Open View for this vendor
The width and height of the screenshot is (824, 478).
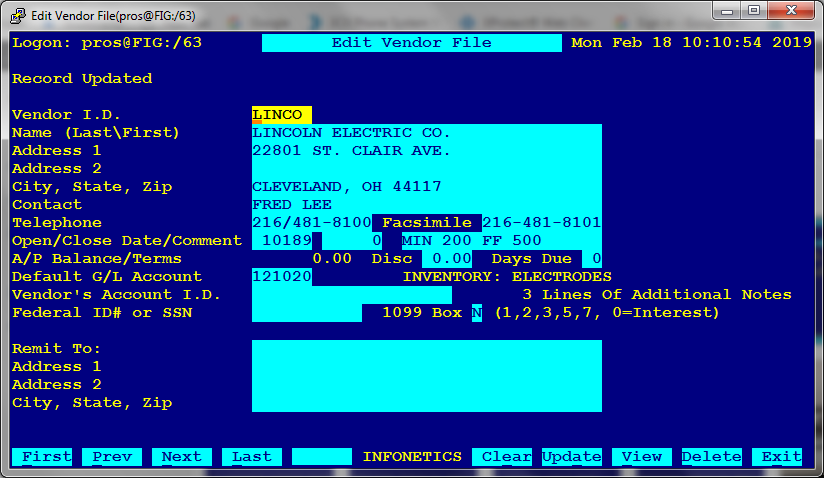click(x=642, y=457)
